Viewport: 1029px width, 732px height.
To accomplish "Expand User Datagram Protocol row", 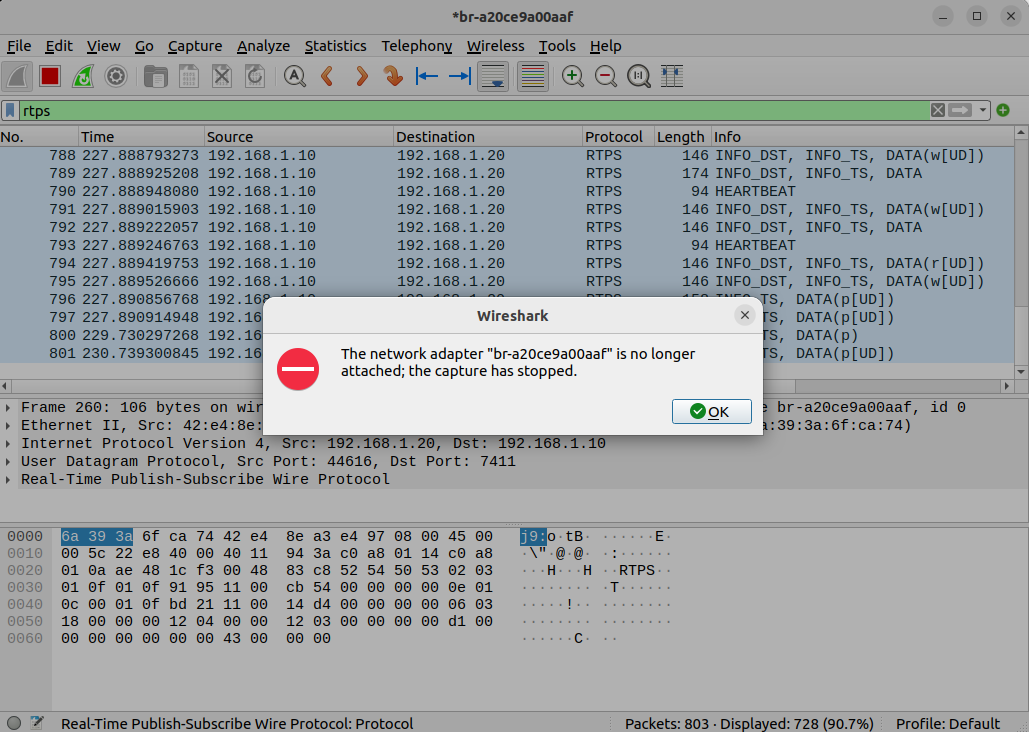I will point(8,462).
